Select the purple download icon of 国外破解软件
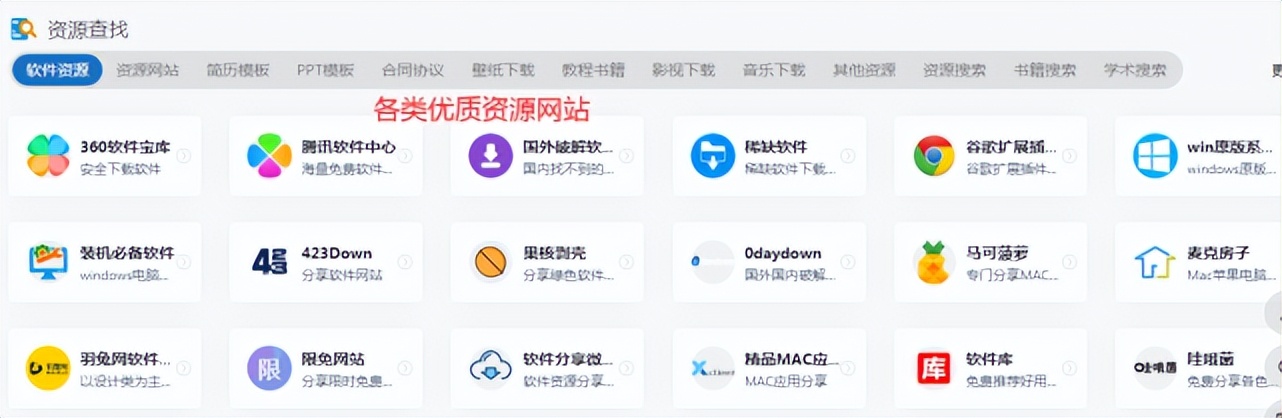 pyautogui.click(x=491, y=156)
